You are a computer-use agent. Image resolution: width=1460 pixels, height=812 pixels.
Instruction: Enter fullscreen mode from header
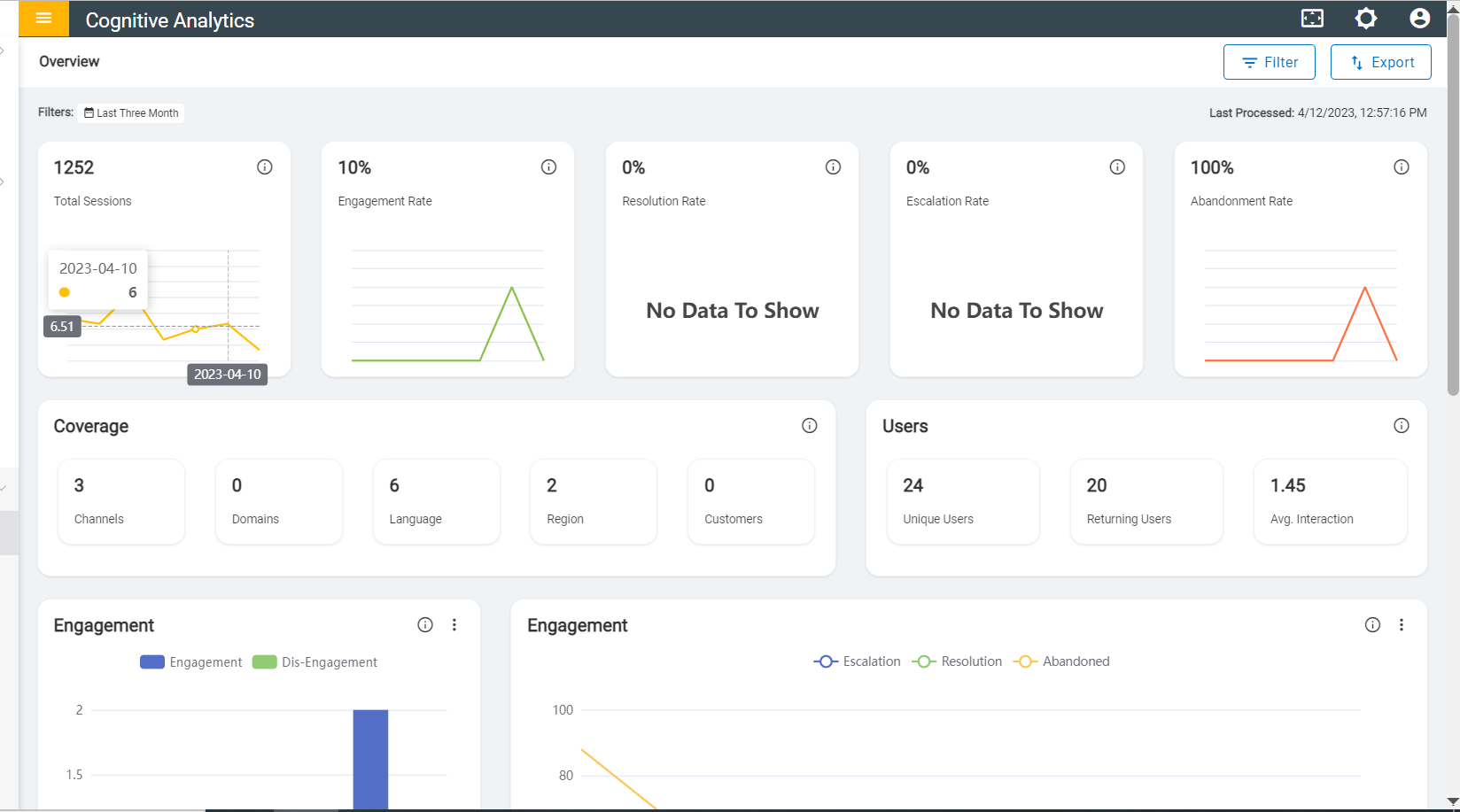click(x=1312, y=19)
